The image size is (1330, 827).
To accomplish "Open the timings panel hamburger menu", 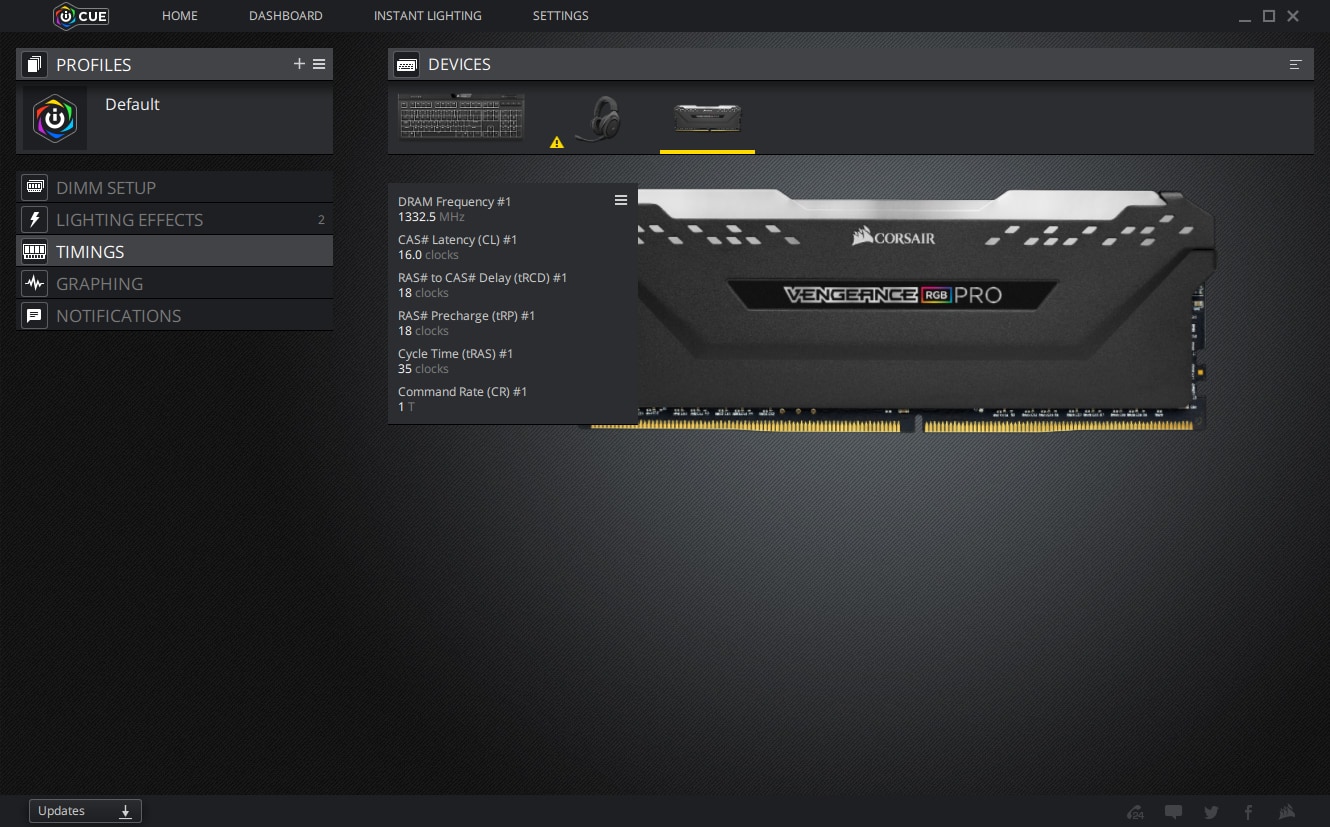I will point(621,201).
